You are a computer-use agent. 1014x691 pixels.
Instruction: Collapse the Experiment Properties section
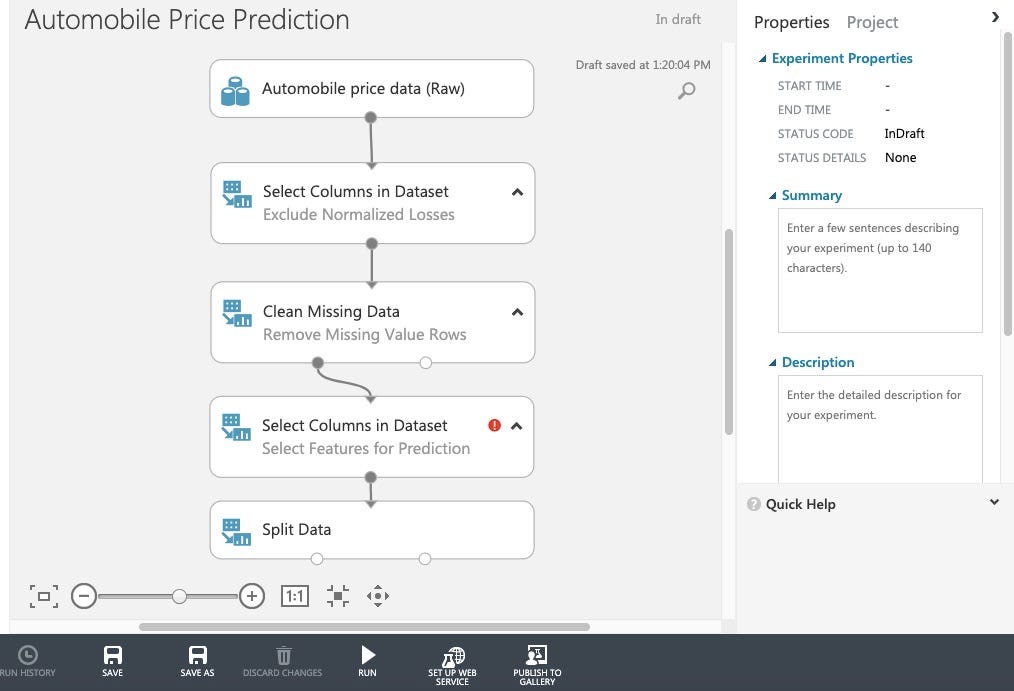pyautogui.click(x=764, y=59)
